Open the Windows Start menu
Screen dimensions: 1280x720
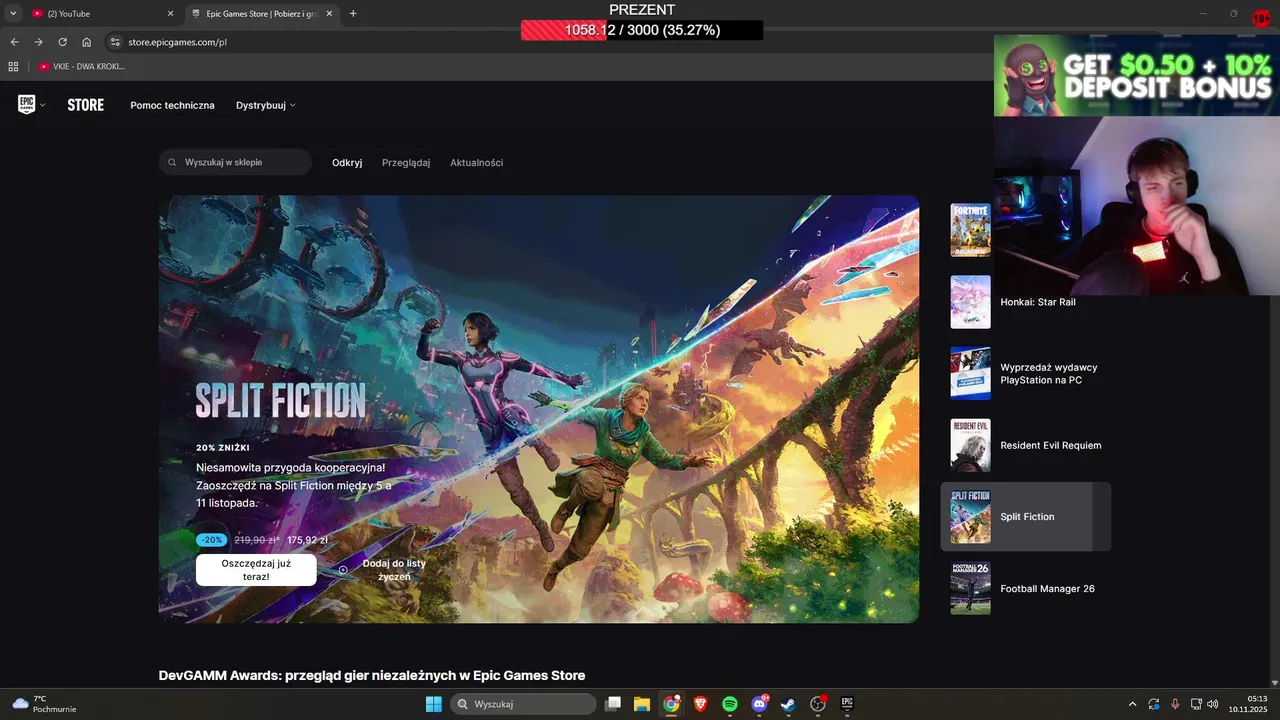pyautogui.click(x=433, y=704)
